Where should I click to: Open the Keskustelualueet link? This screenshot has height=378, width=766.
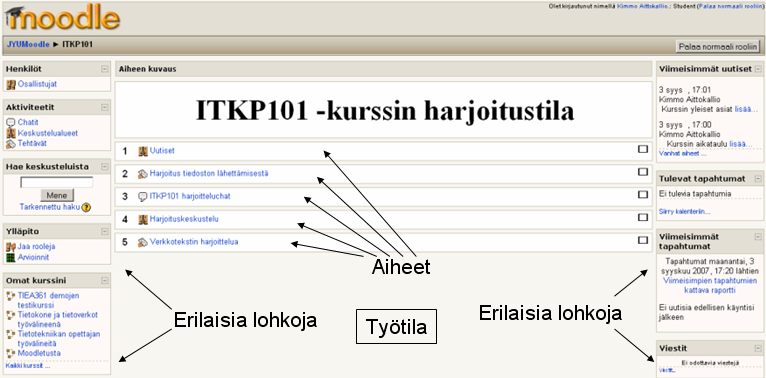47,133
